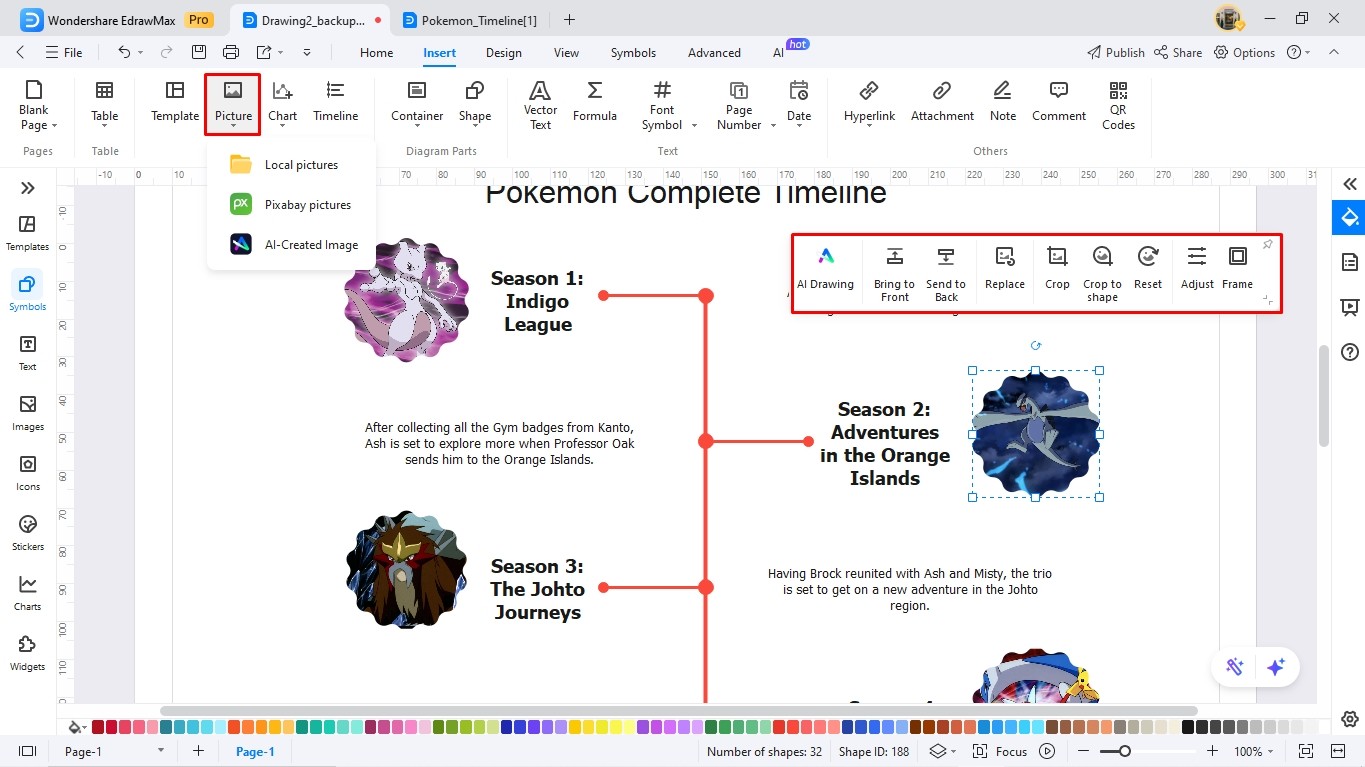Switch to the Home ribbon tab
1365x767 pixels.
pos(376,53)
